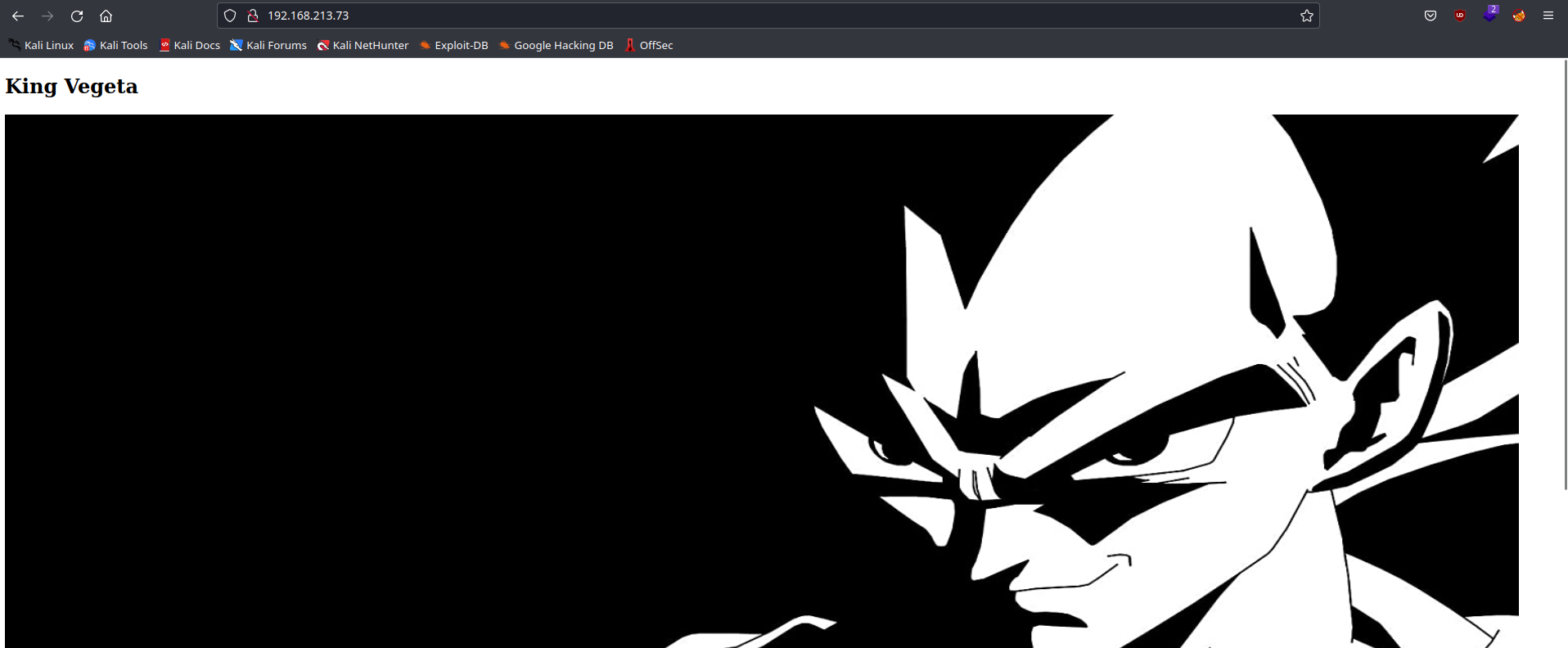This screenshot has height=648, width=1568.
Task: Click the King Vegeta image
Action: click(x=761, y=380)
